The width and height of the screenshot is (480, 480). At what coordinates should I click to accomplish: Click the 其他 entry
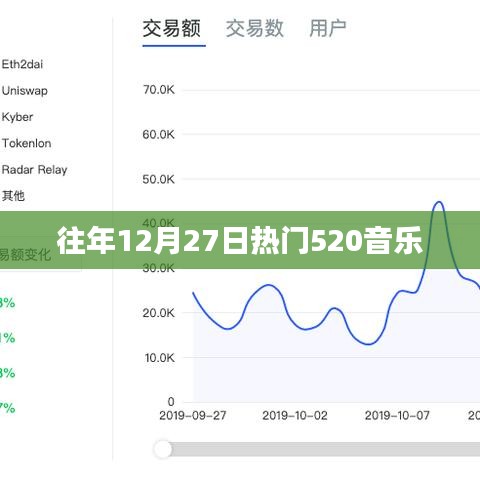(13, 196)
